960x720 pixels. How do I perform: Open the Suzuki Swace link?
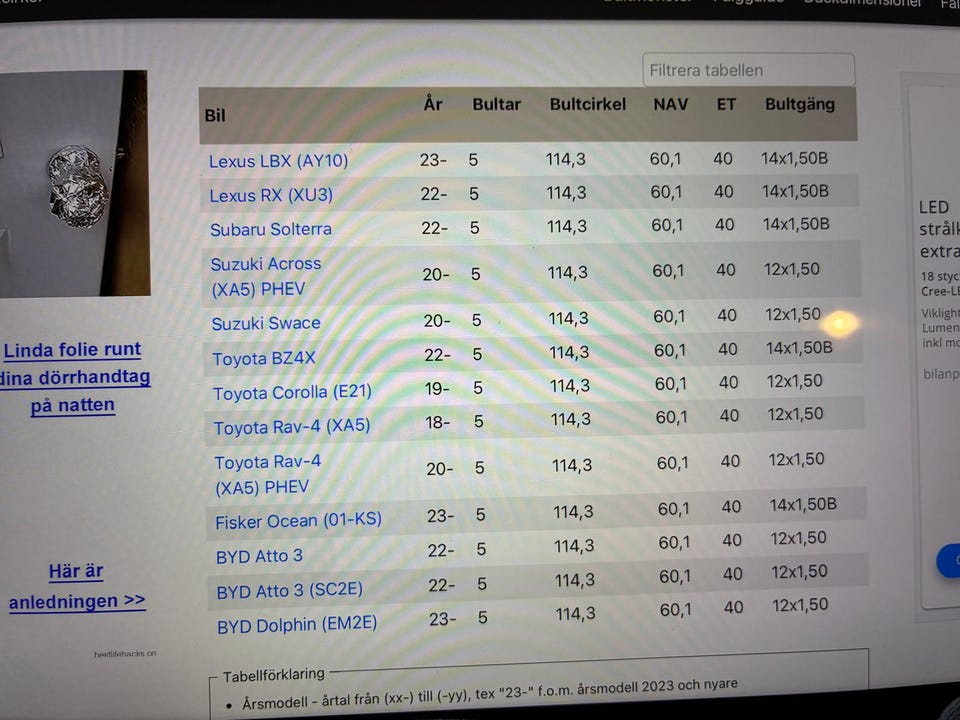(x=266, y=323)
